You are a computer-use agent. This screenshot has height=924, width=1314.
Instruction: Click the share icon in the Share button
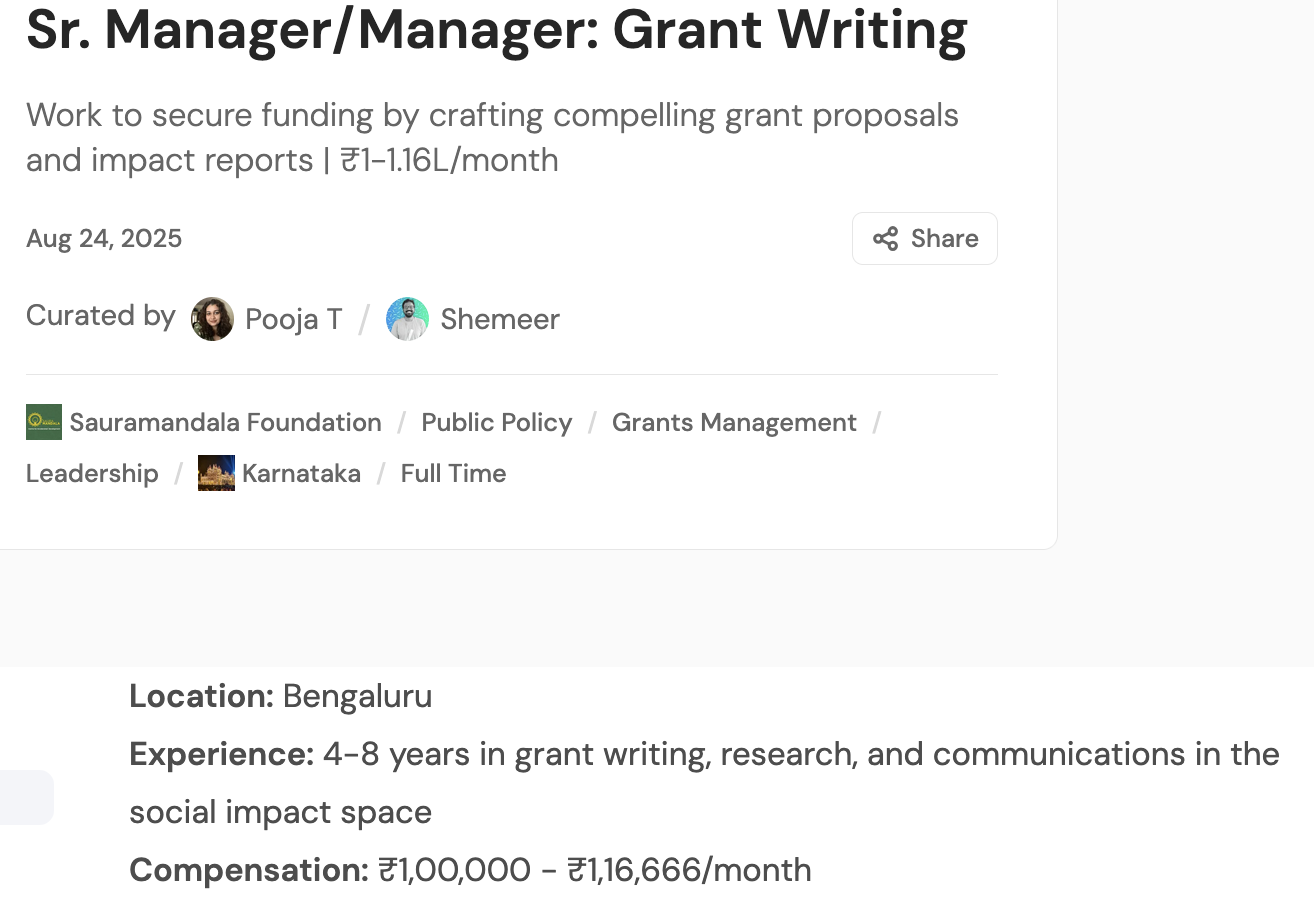click(885, 239)
